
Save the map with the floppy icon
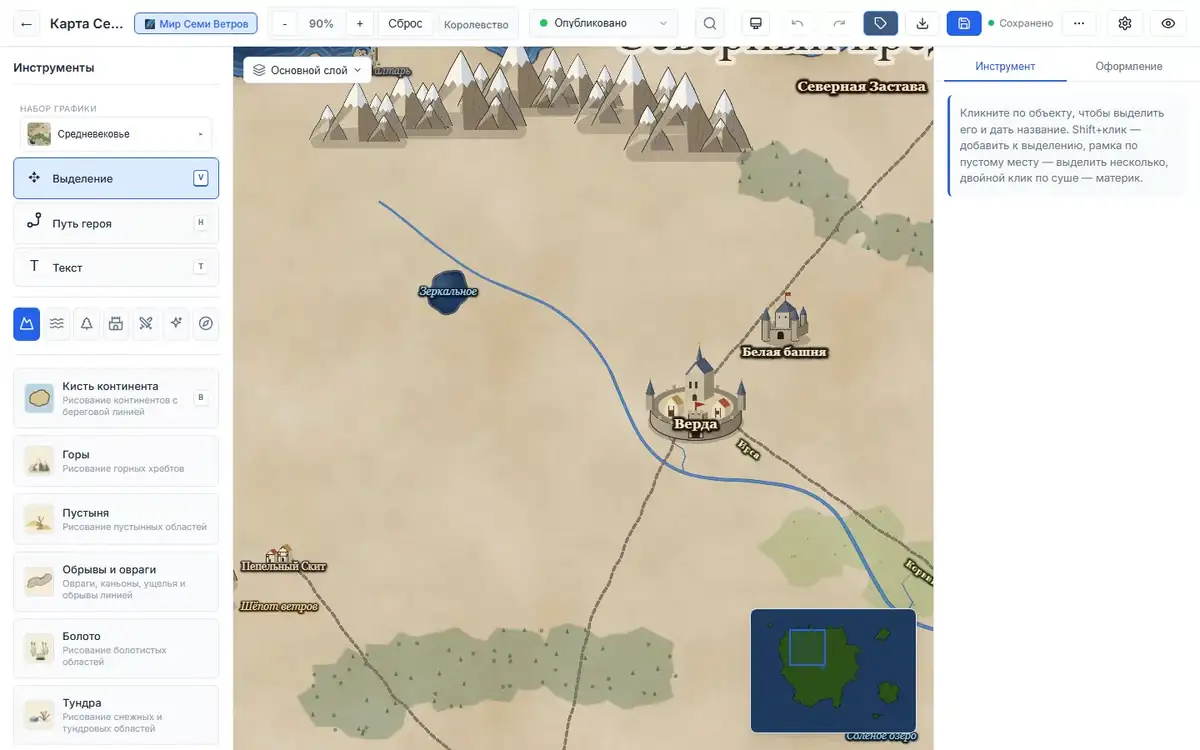coord(964,23)
